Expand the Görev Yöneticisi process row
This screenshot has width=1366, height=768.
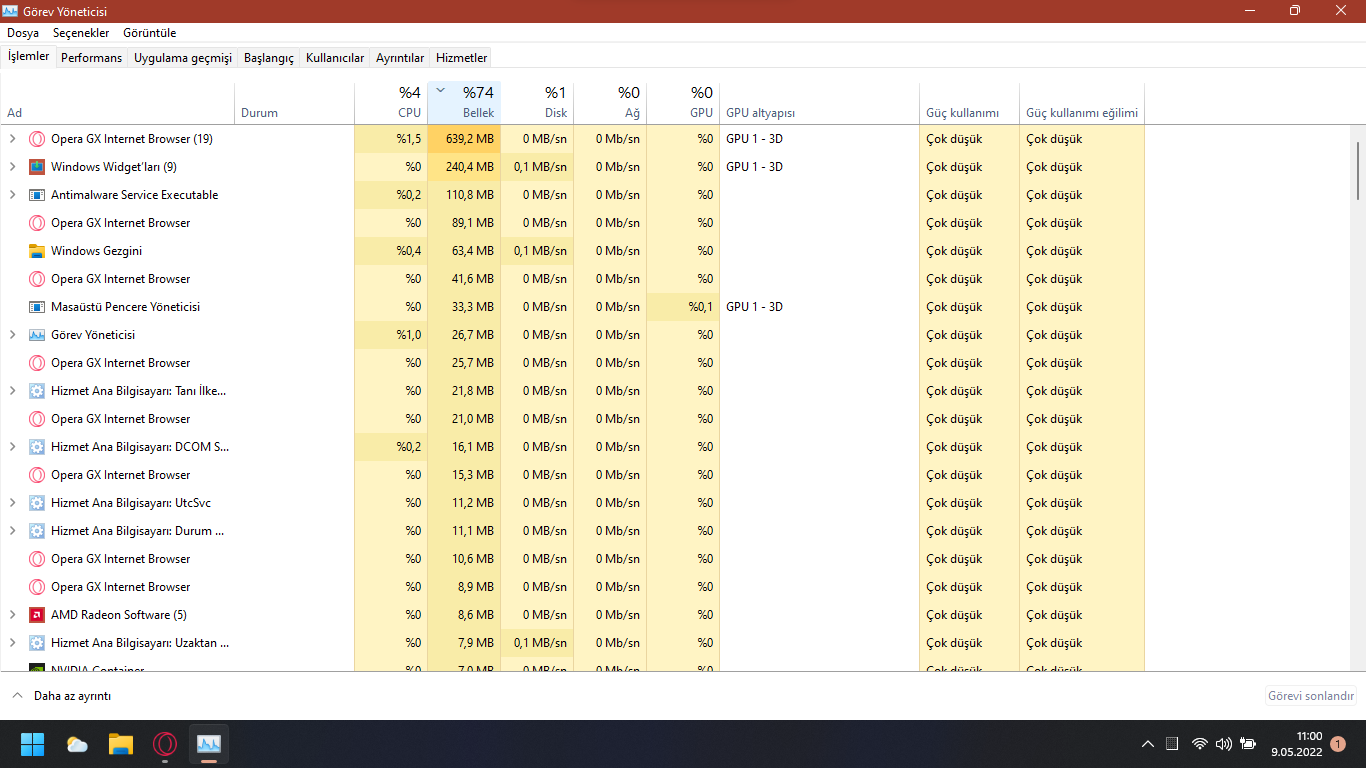pos(13,335)
